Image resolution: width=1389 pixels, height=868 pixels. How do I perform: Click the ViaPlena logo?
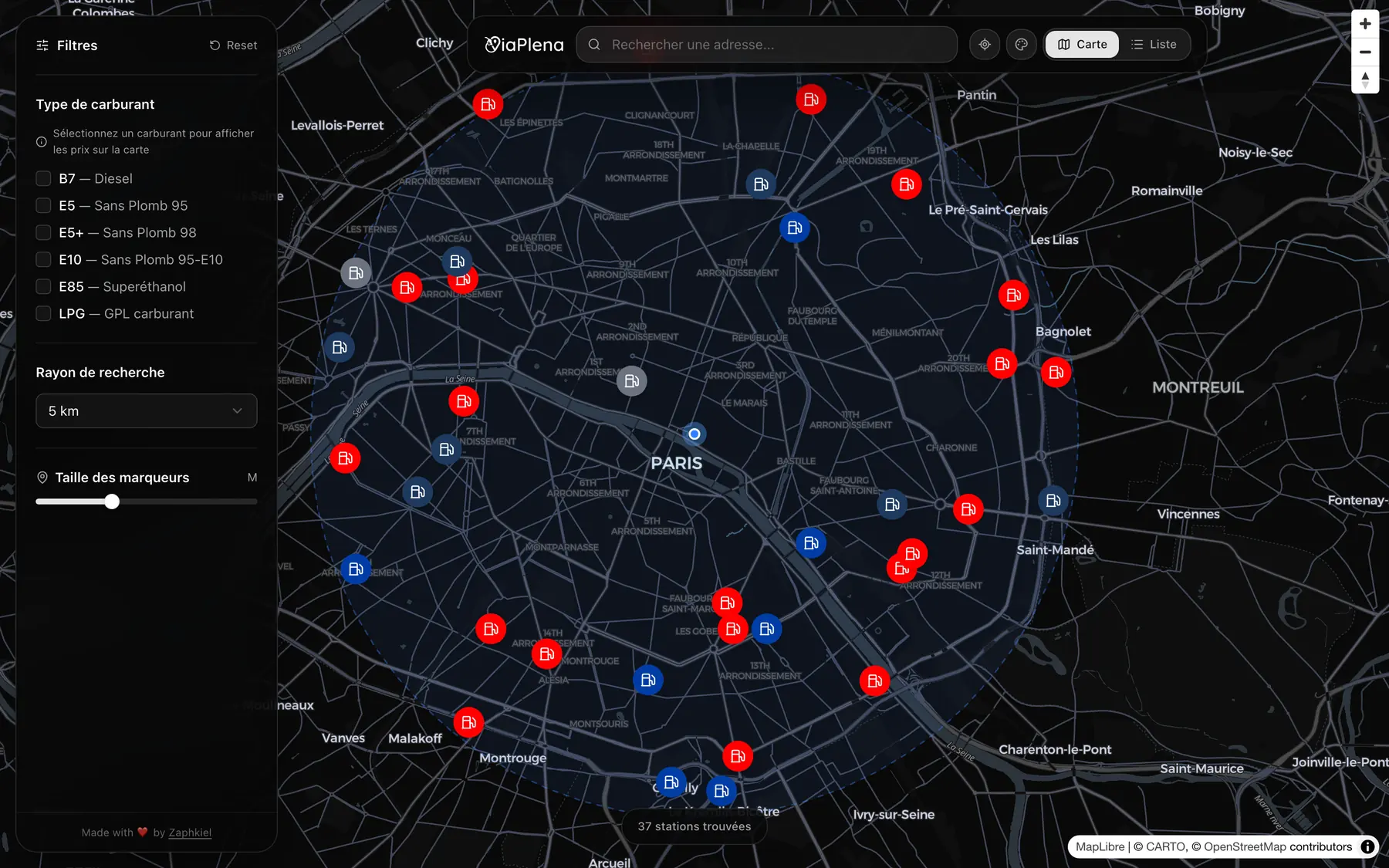(x=524, y=45)
